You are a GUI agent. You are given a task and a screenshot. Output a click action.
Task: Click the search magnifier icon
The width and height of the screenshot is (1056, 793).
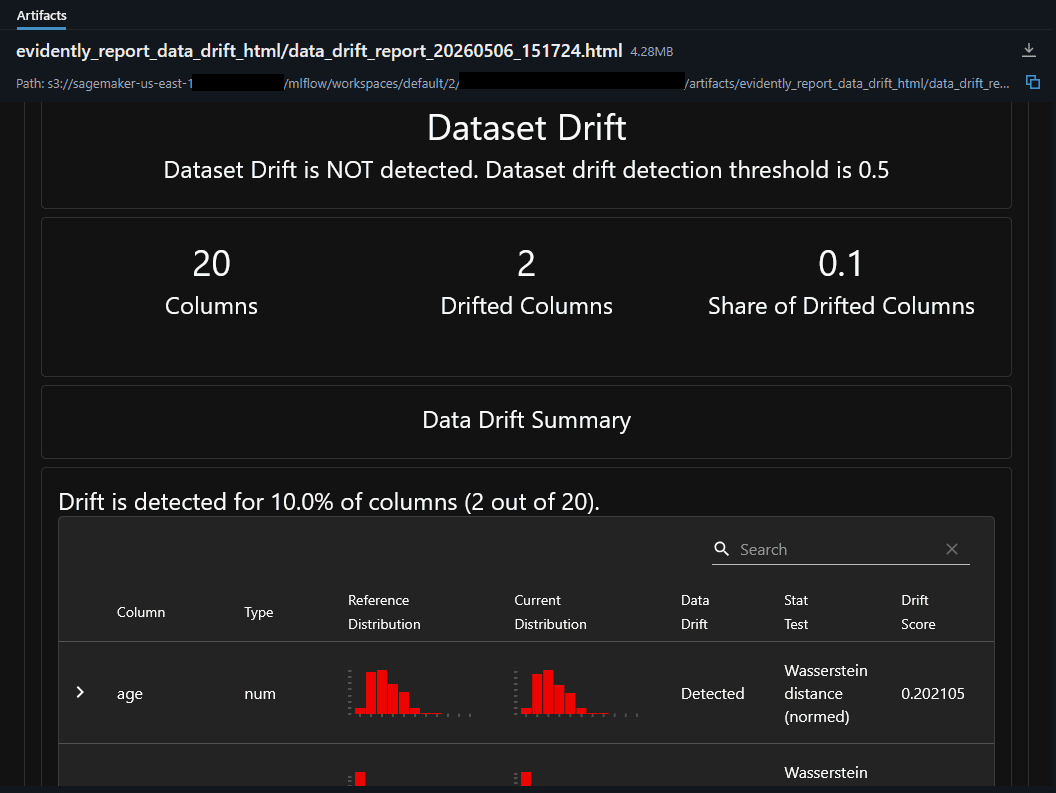coord(721,549)
